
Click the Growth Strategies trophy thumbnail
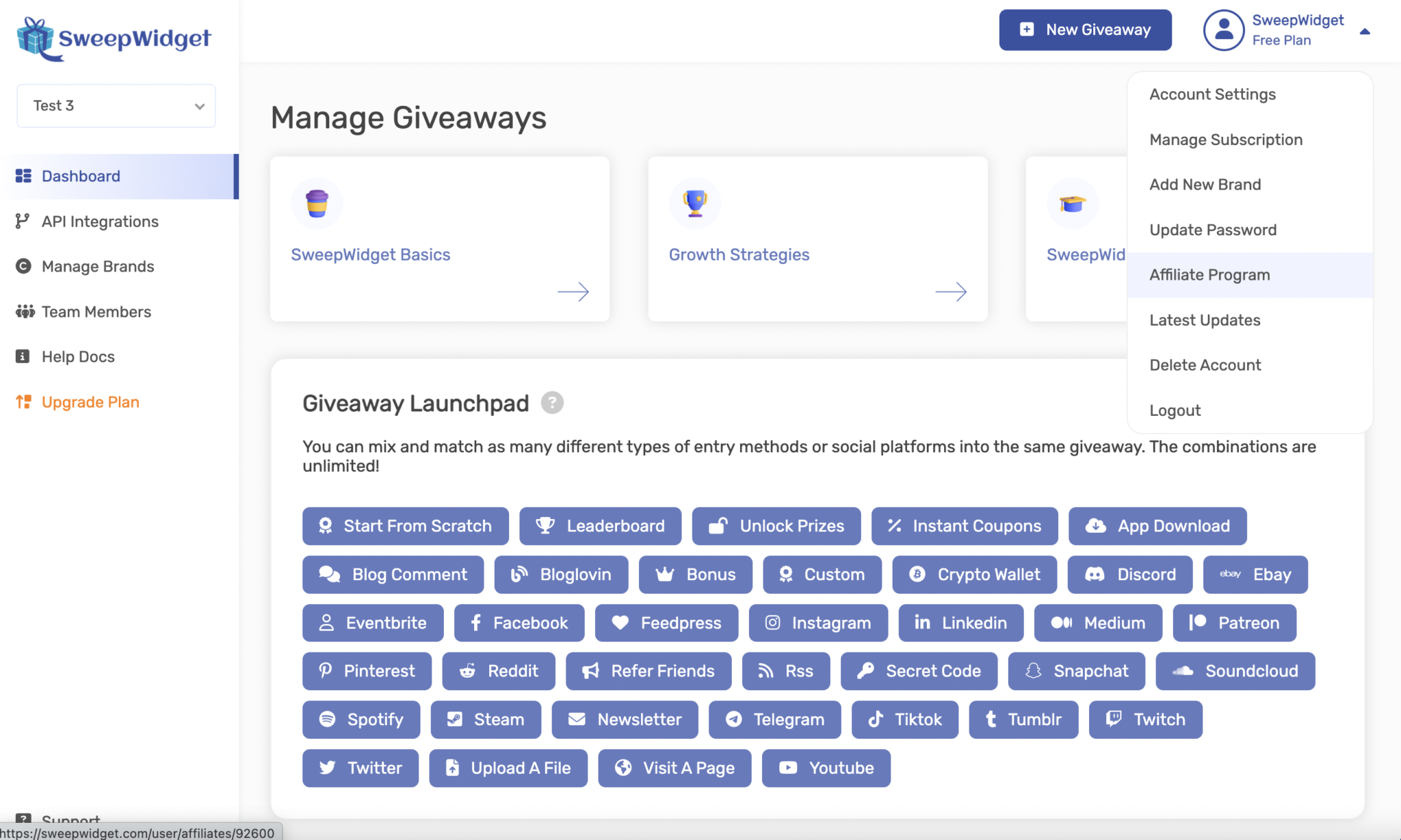coord(695,203)
